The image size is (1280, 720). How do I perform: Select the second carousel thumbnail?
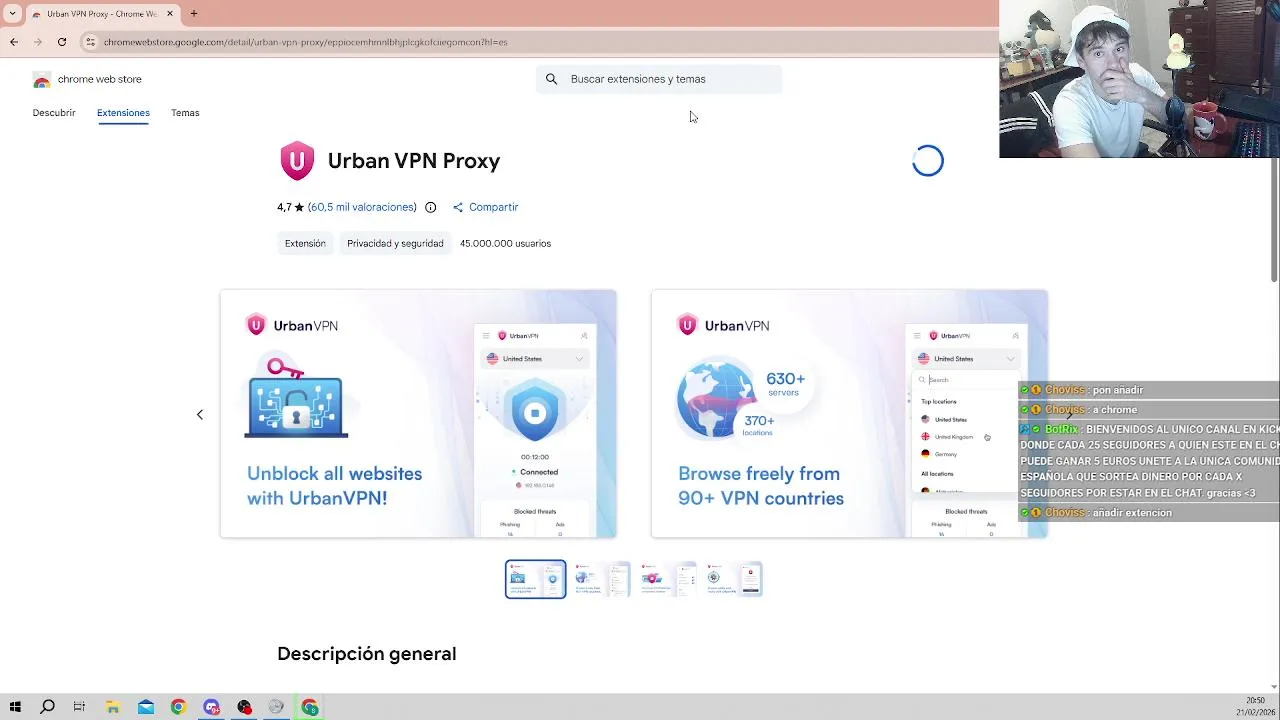[x=602, y=579]
